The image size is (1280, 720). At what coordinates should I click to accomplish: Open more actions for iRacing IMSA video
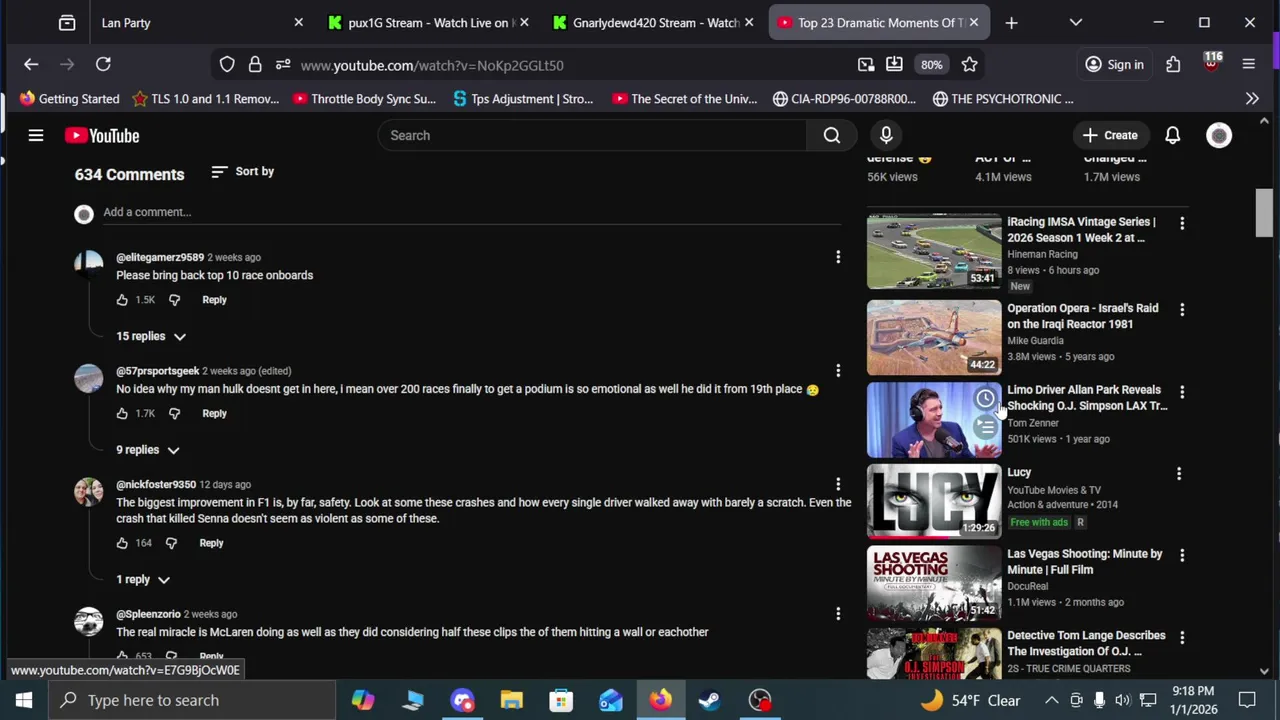click(1182, 224)
